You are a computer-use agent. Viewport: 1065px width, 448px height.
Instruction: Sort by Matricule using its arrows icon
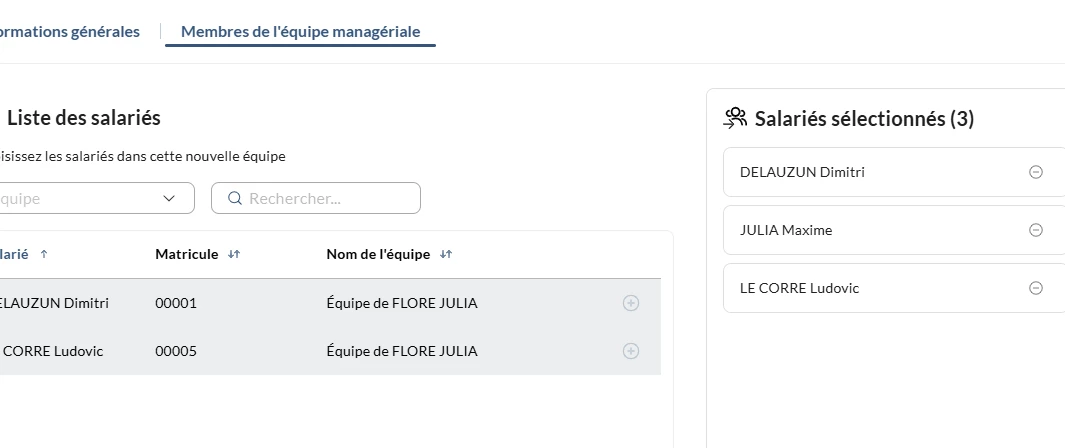[x=234, y=254]
